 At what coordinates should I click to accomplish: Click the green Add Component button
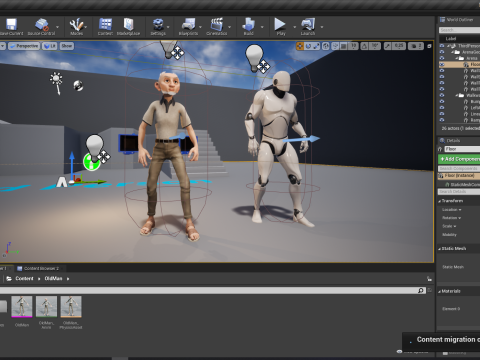coord(459,159)
